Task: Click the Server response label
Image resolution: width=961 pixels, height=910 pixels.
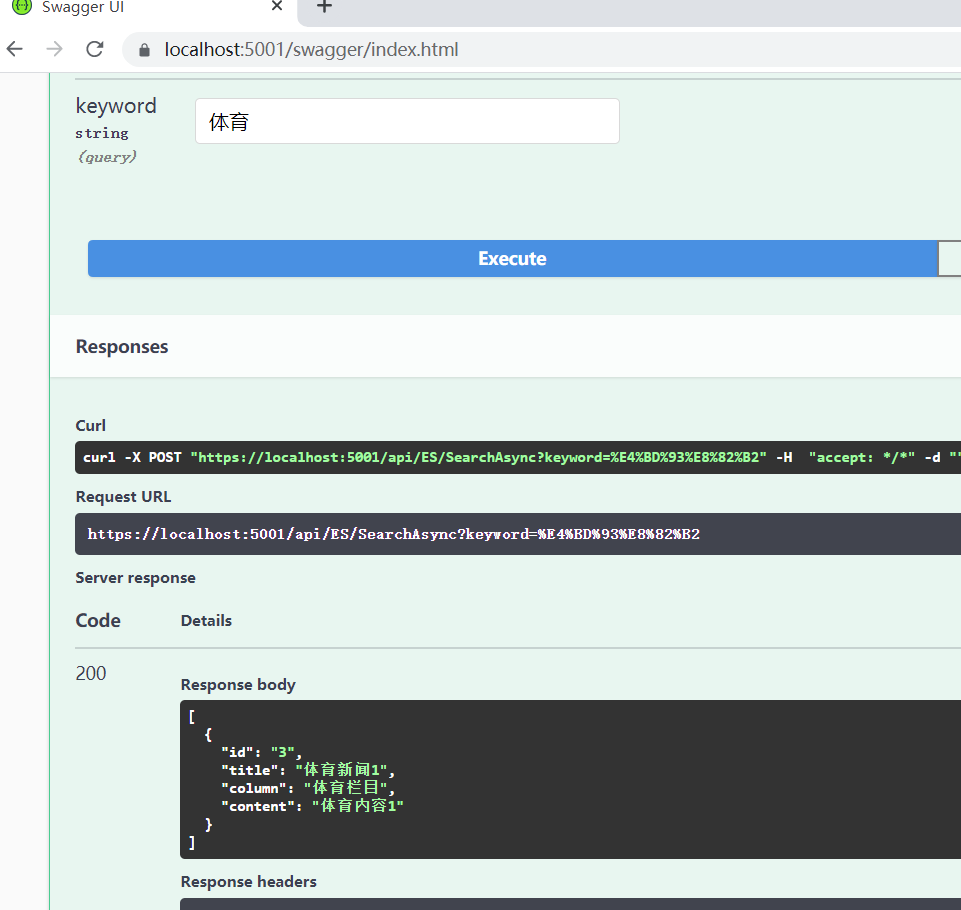Action: [x=134, y=577]
